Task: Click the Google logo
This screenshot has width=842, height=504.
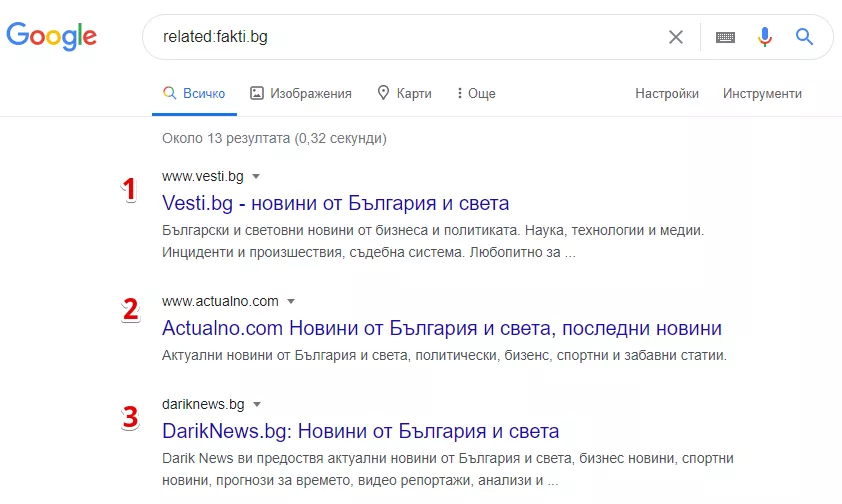Action: point(52,36)
